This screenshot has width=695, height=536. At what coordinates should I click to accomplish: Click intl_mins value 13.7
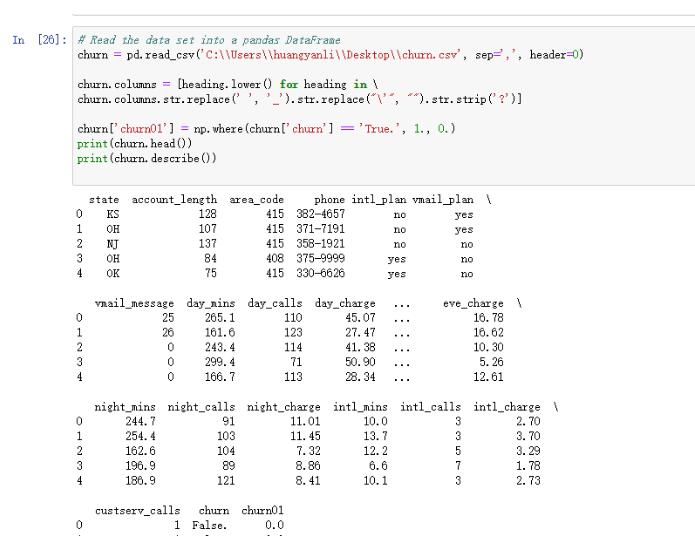point(376,436)
